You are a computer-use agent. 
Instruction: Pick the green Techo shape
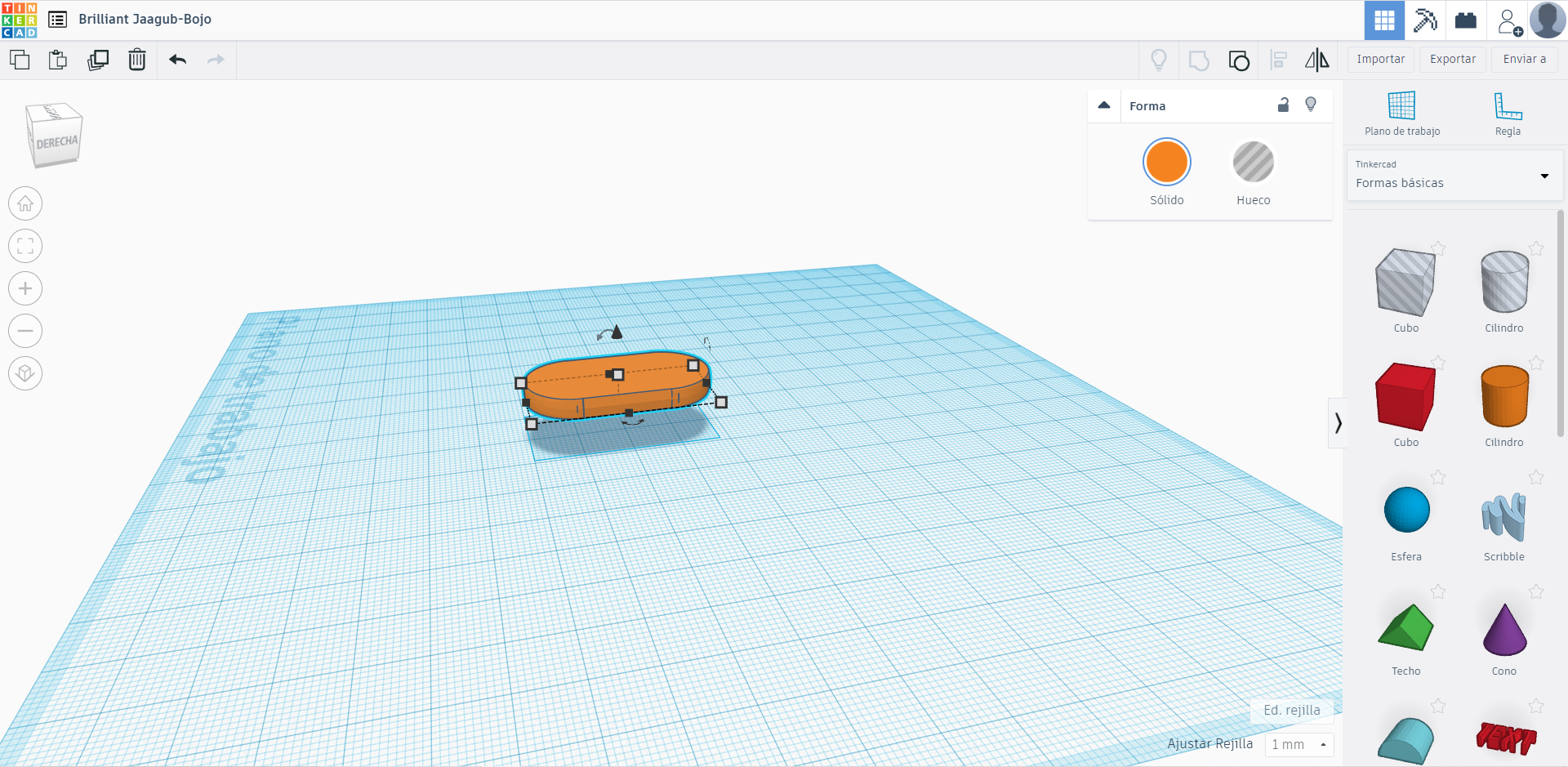pyautogui.click(x=1405, y=627)
